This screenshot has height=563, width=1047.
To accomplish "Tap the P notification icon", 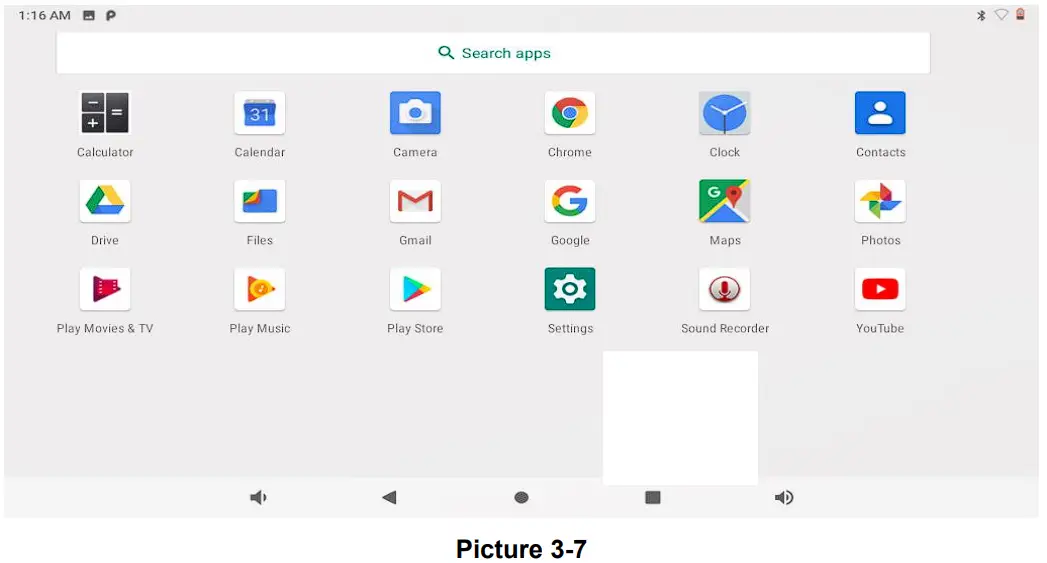I will pyautogui.click(x=111, y=15).
